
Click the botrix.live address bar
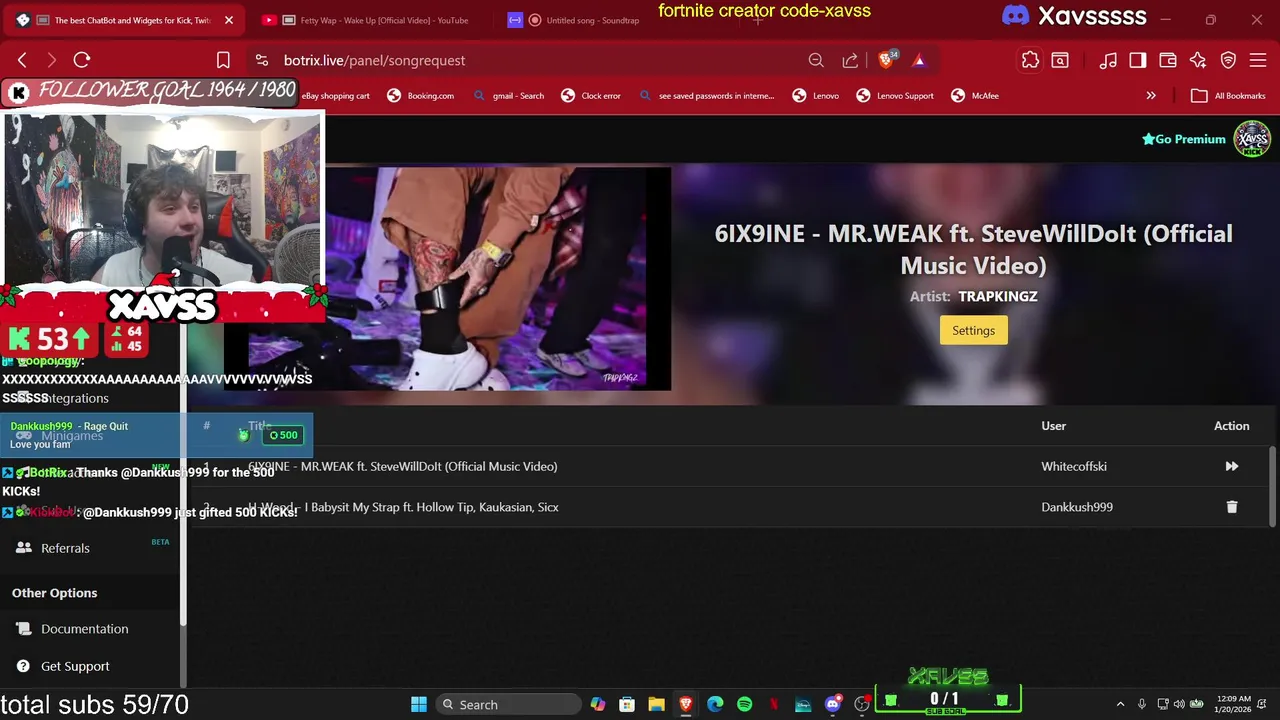pos(520,60)
